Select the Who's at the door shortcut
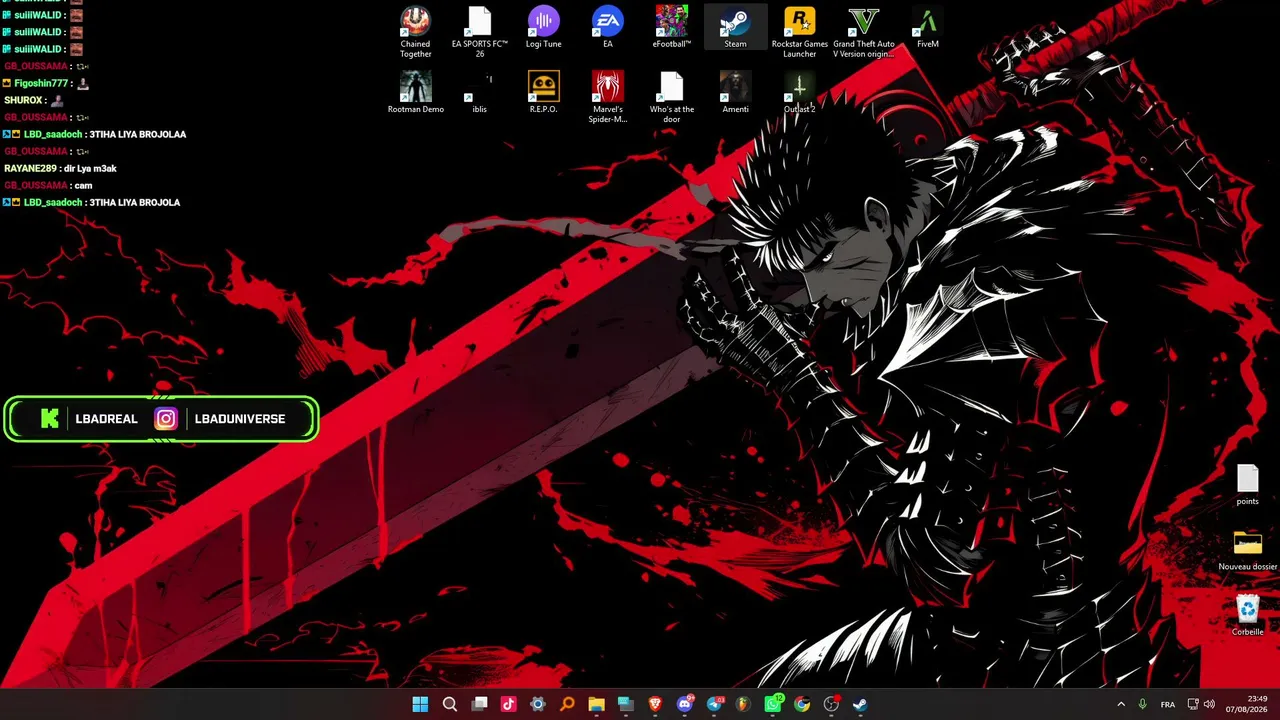The height and width of the screenshot is (720, 1280). 672,97
